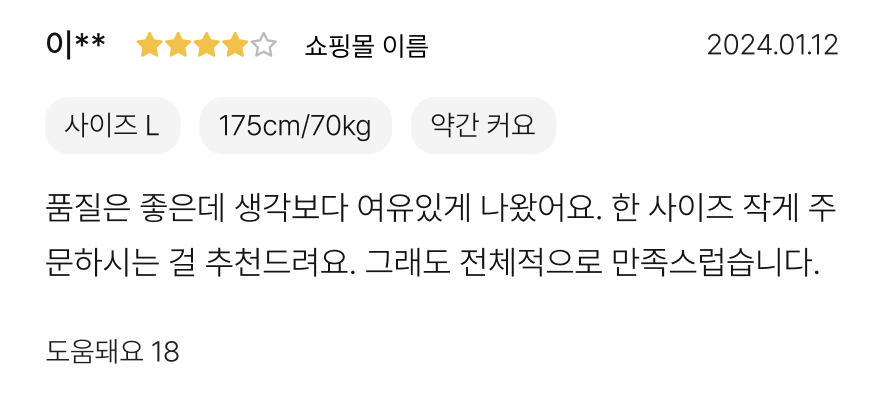894x416 pixels.
Task: Select the 175cm/70kg tag chip
Action: tap(295, 125)
